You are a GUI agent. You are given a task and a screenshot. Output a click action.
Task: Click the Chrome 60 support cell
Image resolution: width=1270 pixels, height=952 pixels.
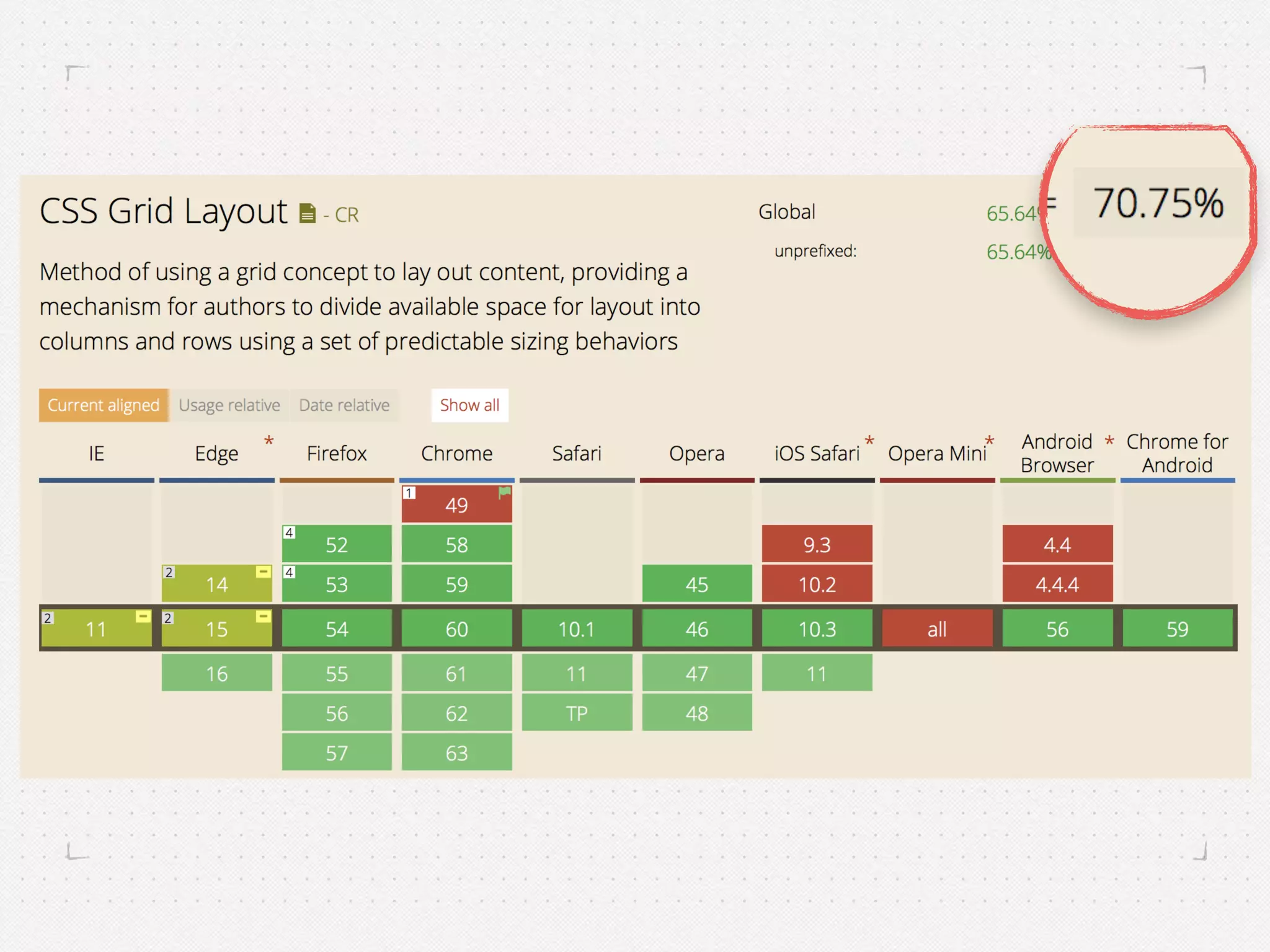click(457, 629)
